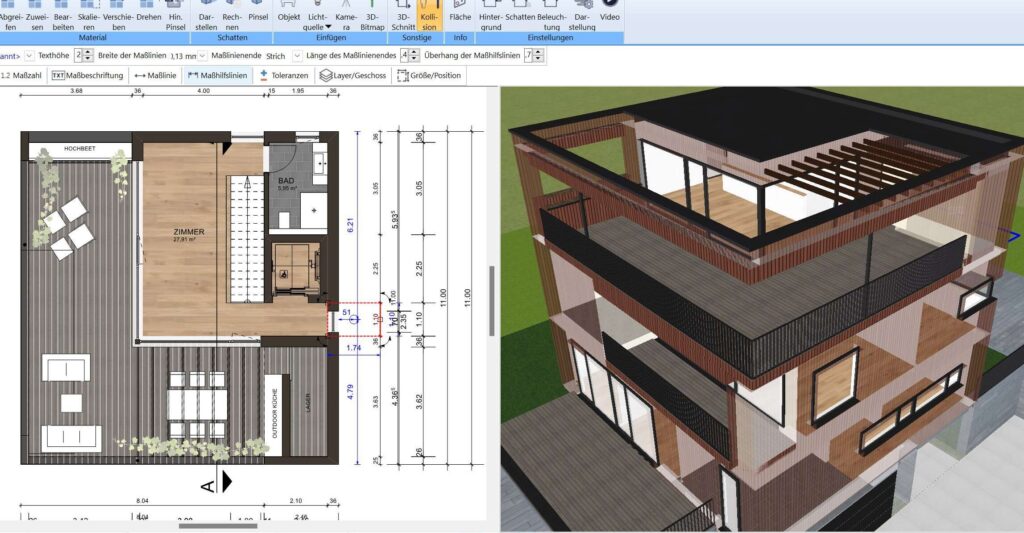Image resolution: width=1024 pixels, height=533 pixels.
Task: Select the Toleranzen tab
Action: coord(284,75)
